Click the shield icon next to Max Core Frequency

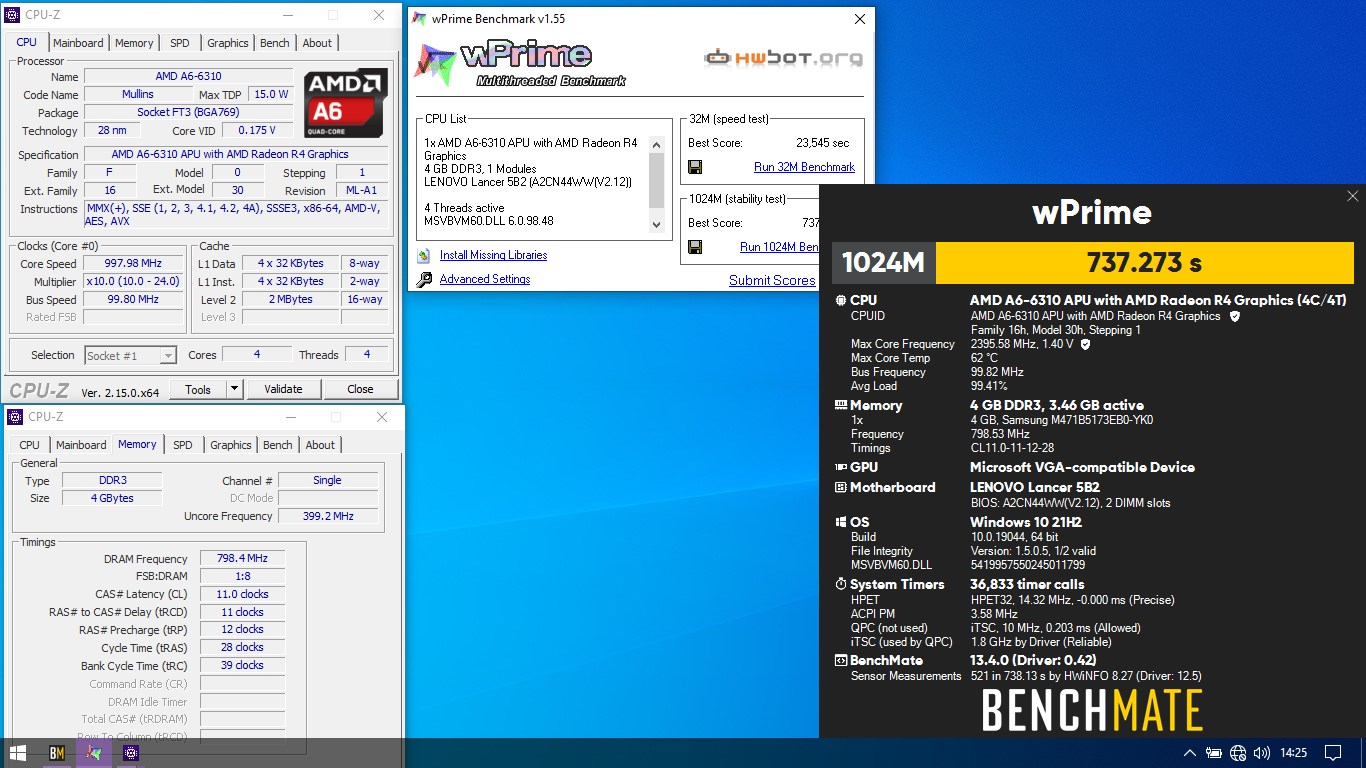tap(1085, 344)
